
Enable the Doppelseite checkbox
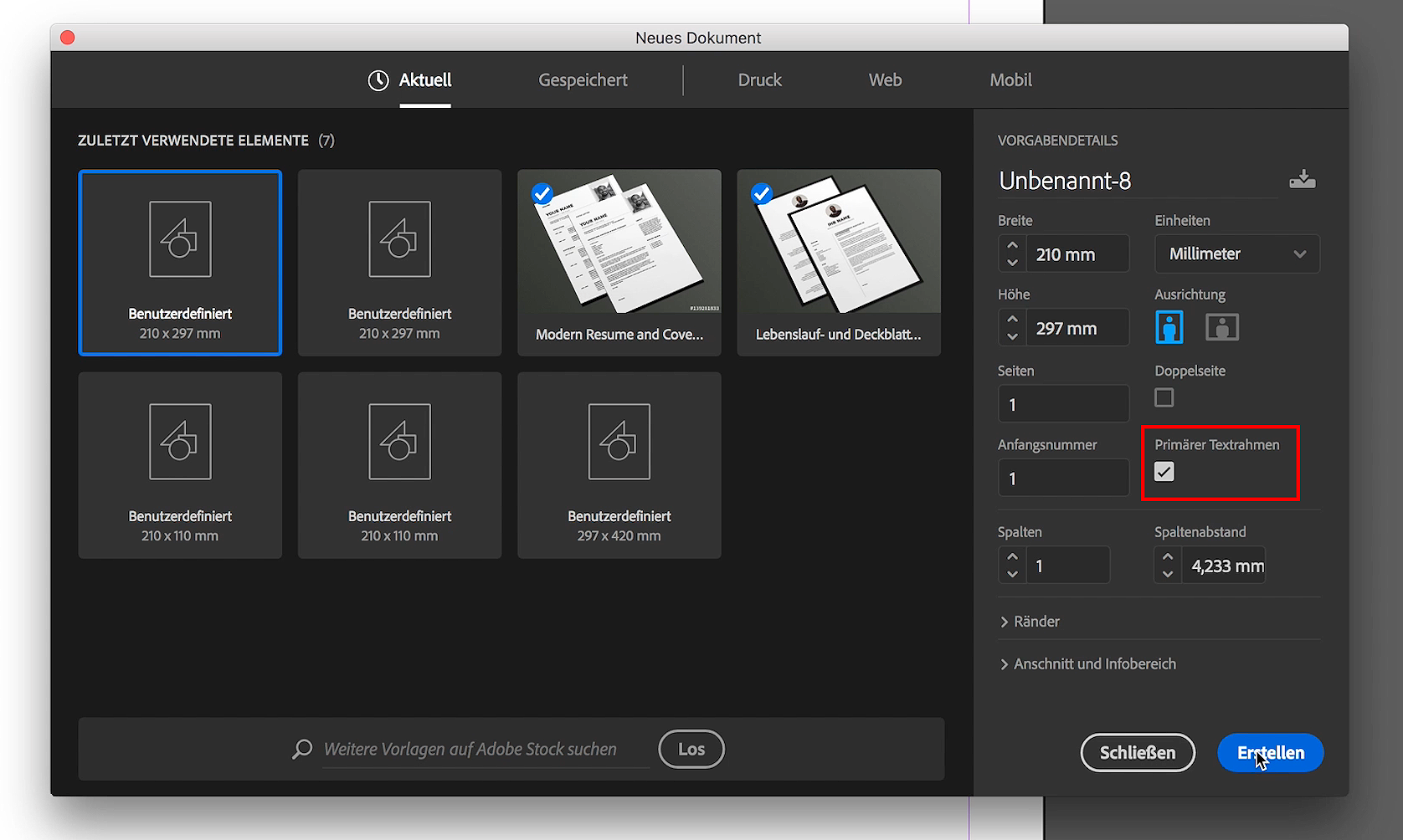coord(1164,397)
